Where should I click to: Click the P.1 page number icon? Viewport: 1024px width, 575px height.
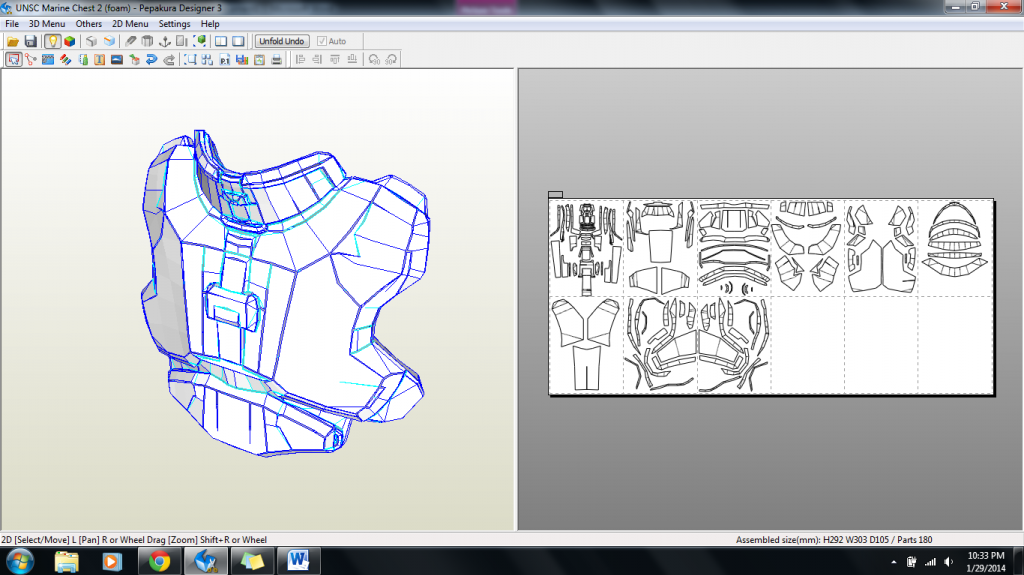click(x=225, y=59)
